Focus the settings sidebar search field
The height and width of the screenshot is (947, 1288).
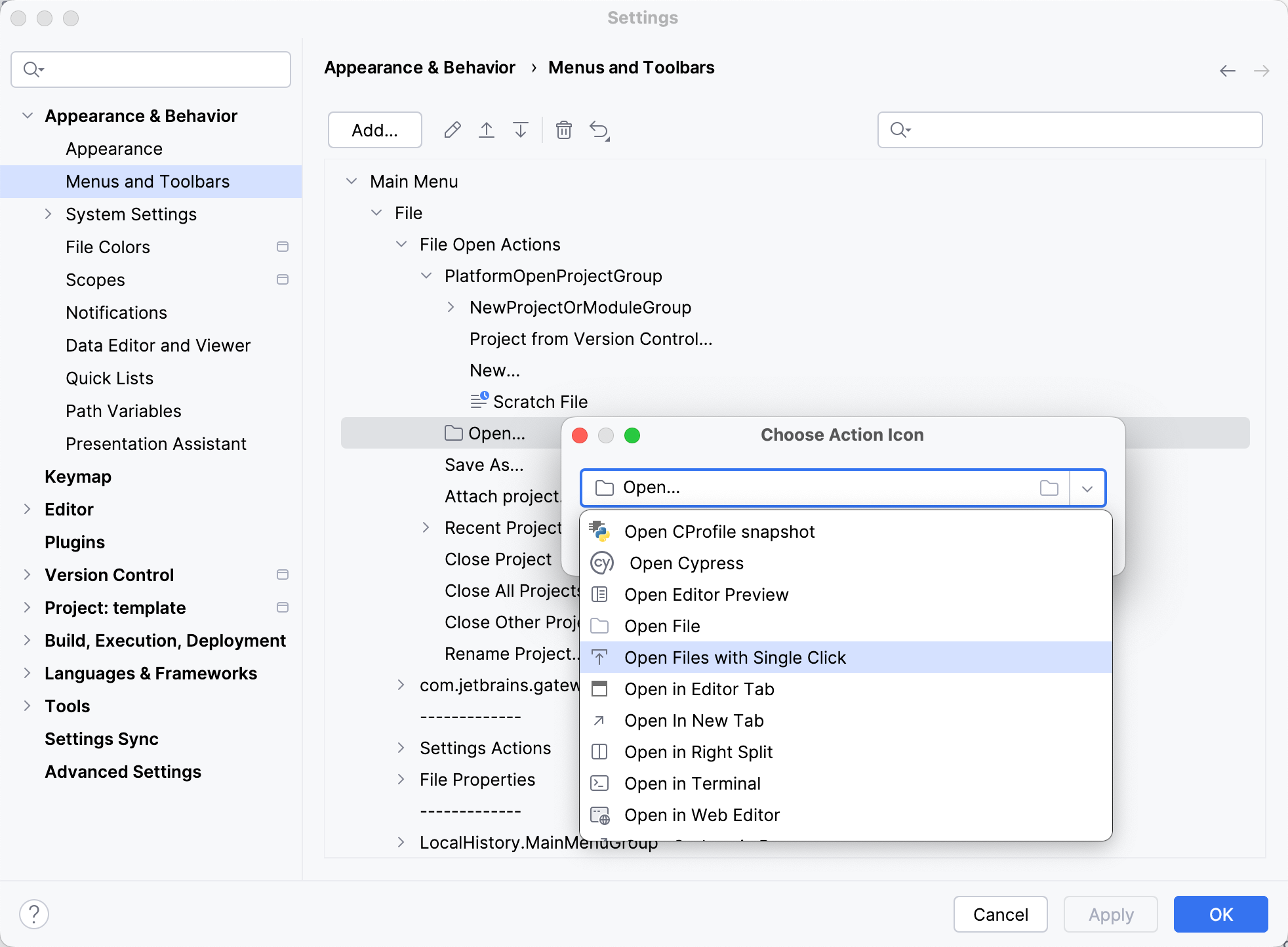(151, 70)
